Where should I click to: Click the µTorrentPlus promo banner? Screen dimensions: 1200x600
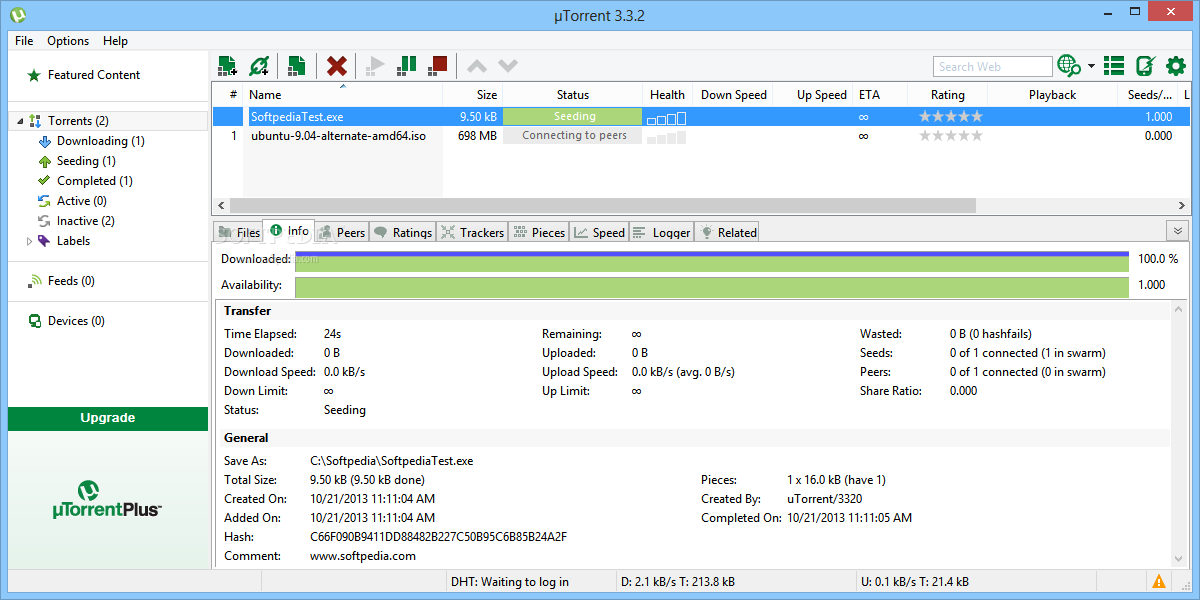pyautogui.click(x=108, y=499)
